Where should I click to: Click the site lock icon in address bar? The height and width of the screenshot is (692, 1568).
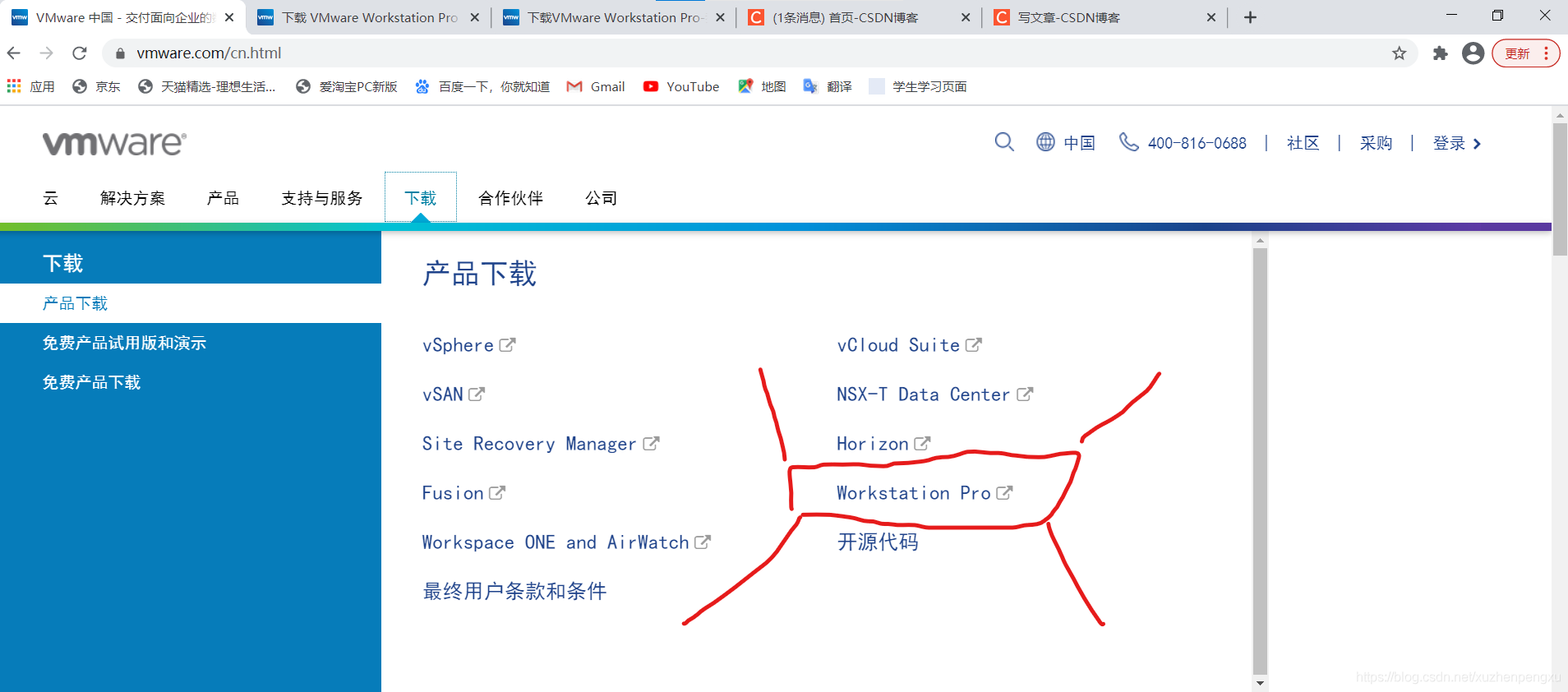(120, 53)
